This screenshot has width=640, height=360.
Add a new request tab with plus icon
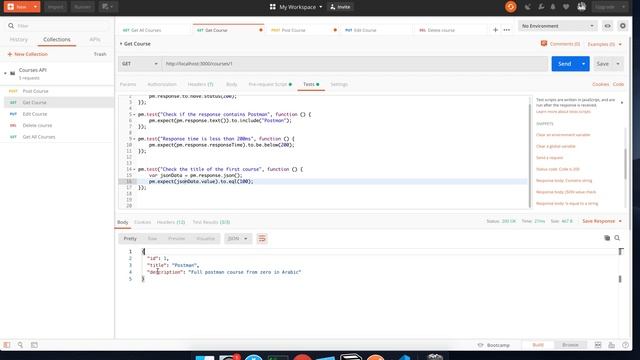click(495, 30)
